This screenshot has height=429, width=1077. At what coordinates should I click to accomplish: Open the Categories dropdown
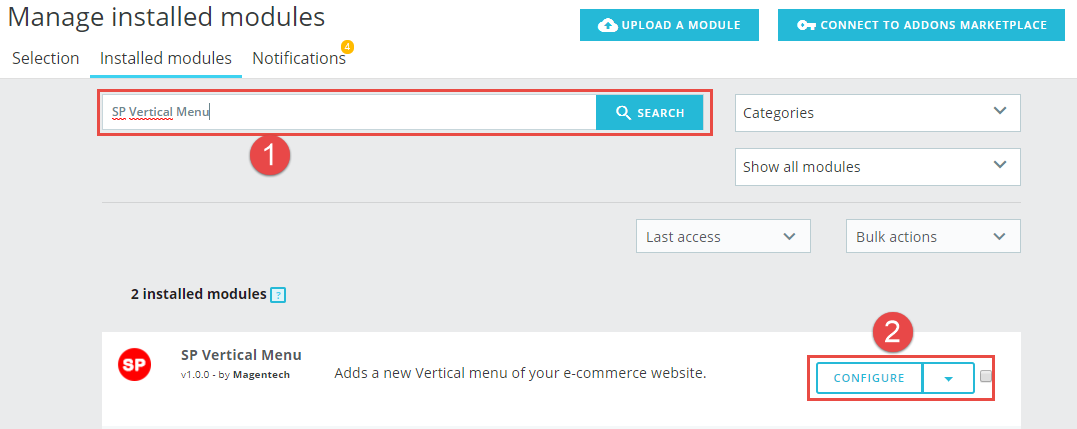click(x=878, y=113)
